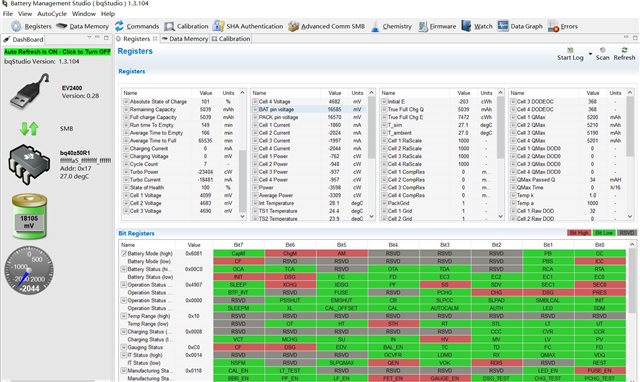Open Advanced Comm SMB tool
Screen dimensions: 640x382
[x=326, y=26]
